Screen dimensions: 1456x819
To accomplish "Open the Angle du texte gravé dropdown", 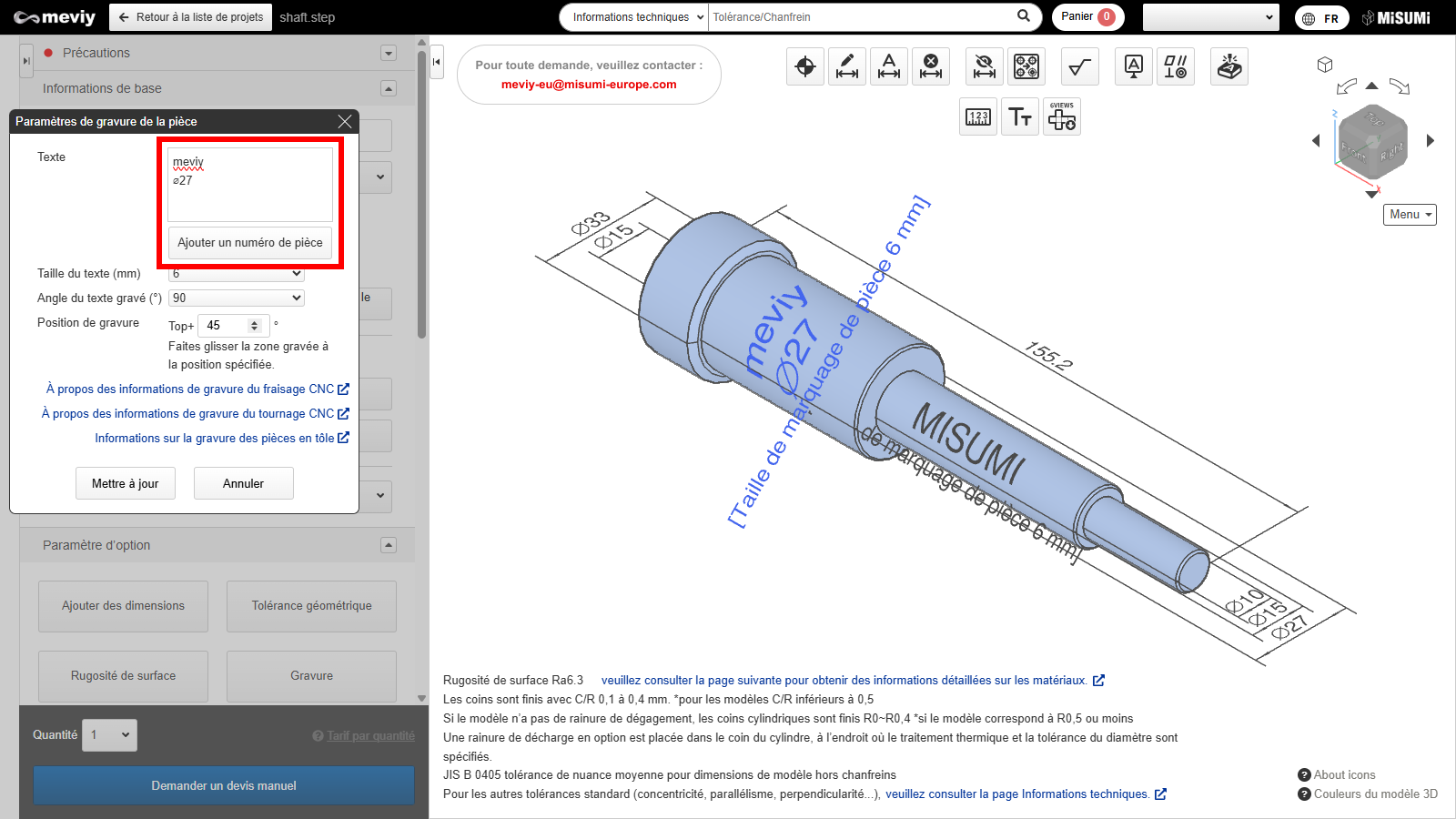I will pos(237,298).
